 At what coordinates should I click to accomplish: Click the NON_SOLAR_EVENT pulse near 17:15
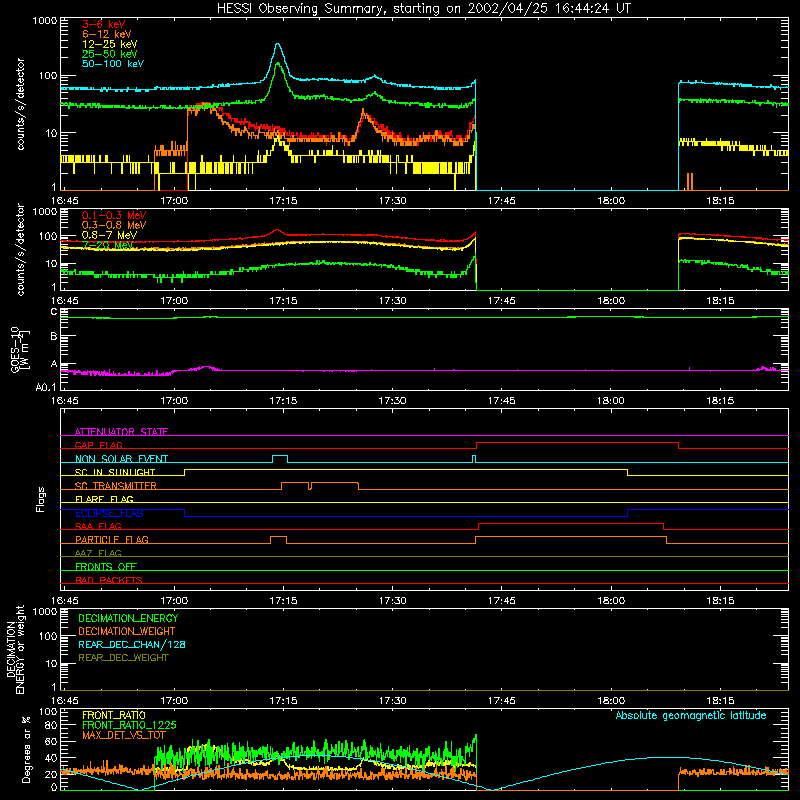(x=280, y=456)
